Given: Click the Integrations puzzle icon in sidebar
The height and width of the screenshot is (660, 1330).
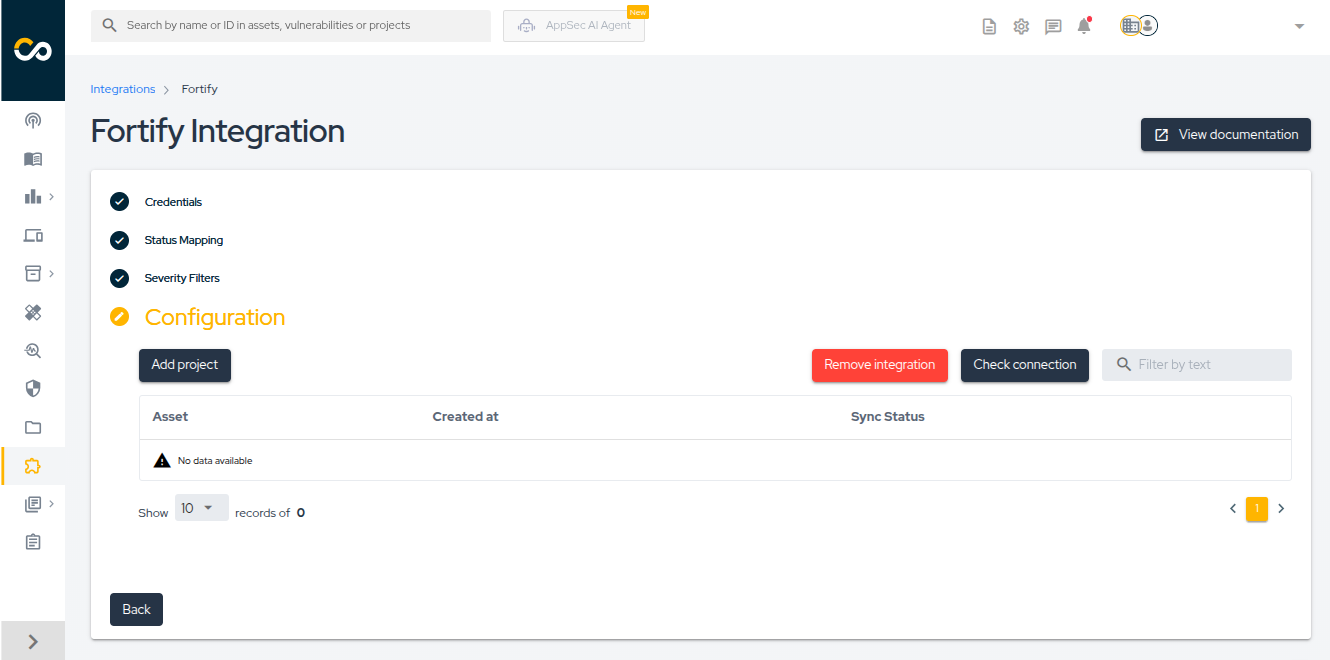Looking at the screenshot, I should 33,466.
